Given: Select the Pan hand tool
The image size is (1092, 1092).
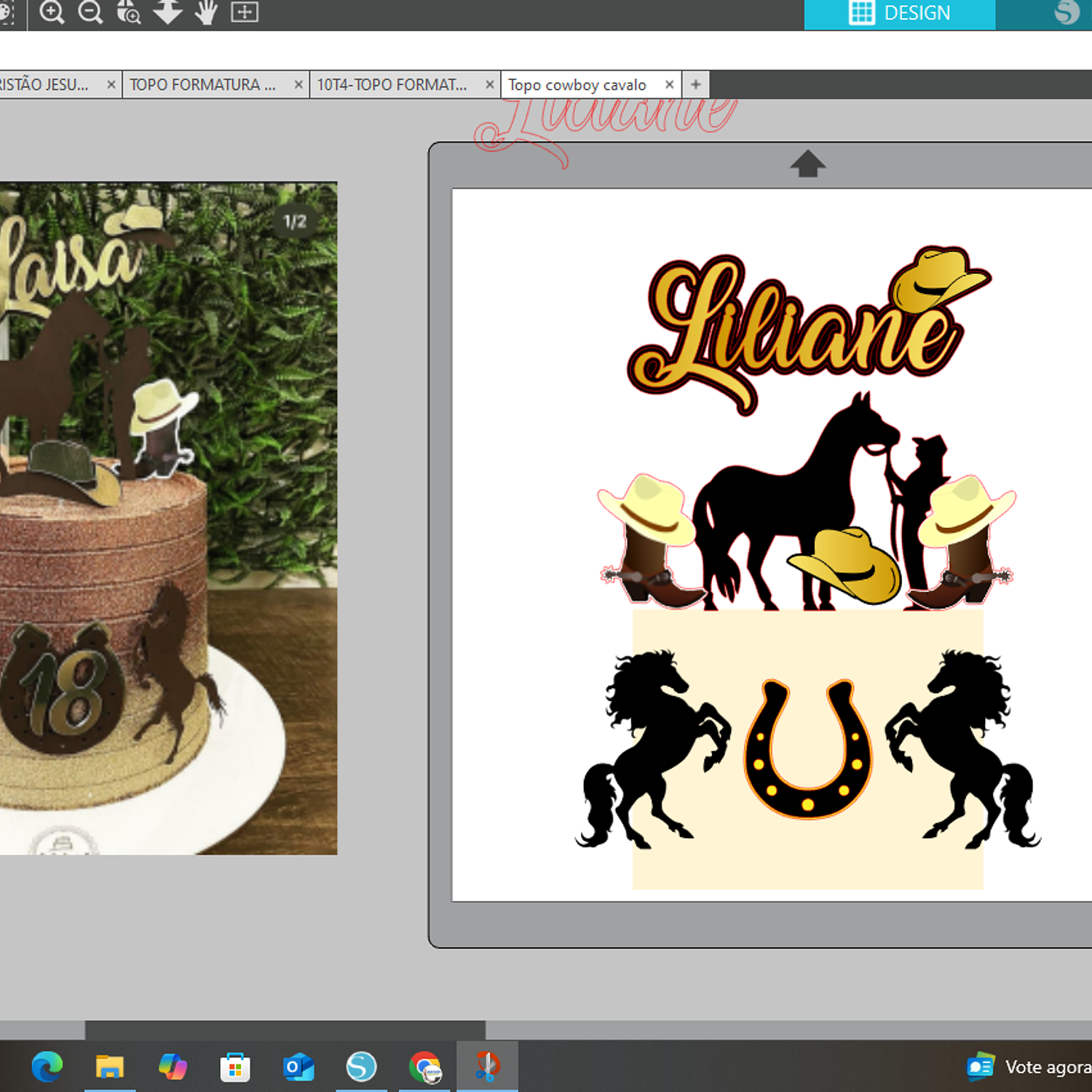Looking at the screenshot, I should coord(207,12).
